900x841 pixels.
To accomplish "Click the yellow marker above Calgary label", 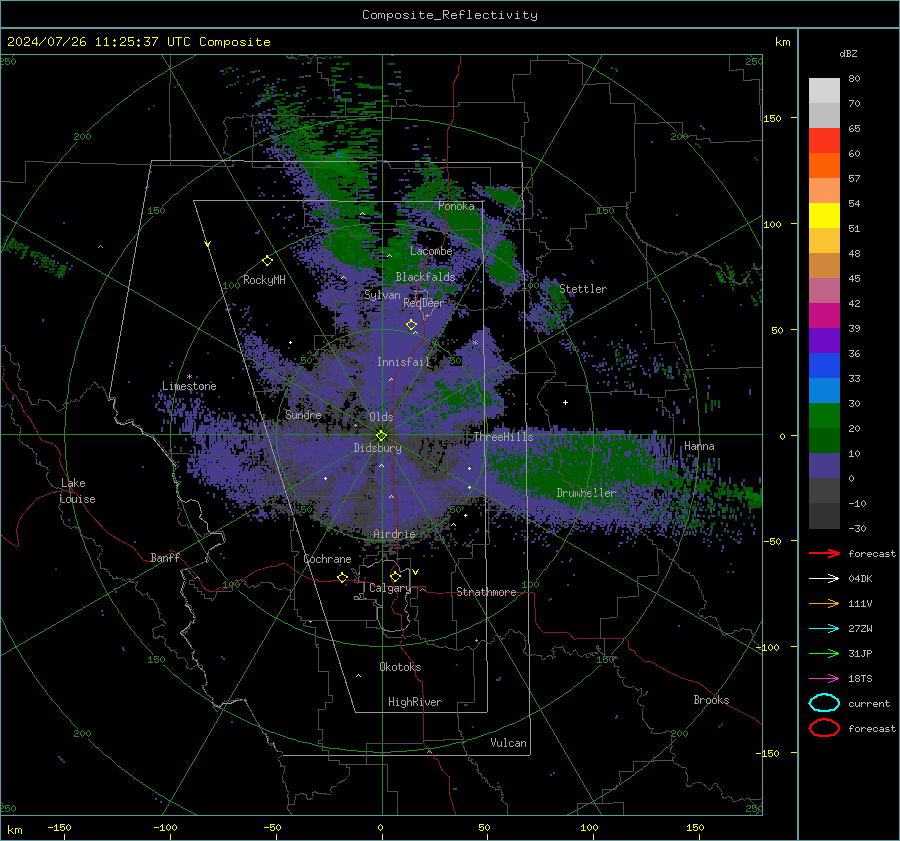I will point(395,576).
